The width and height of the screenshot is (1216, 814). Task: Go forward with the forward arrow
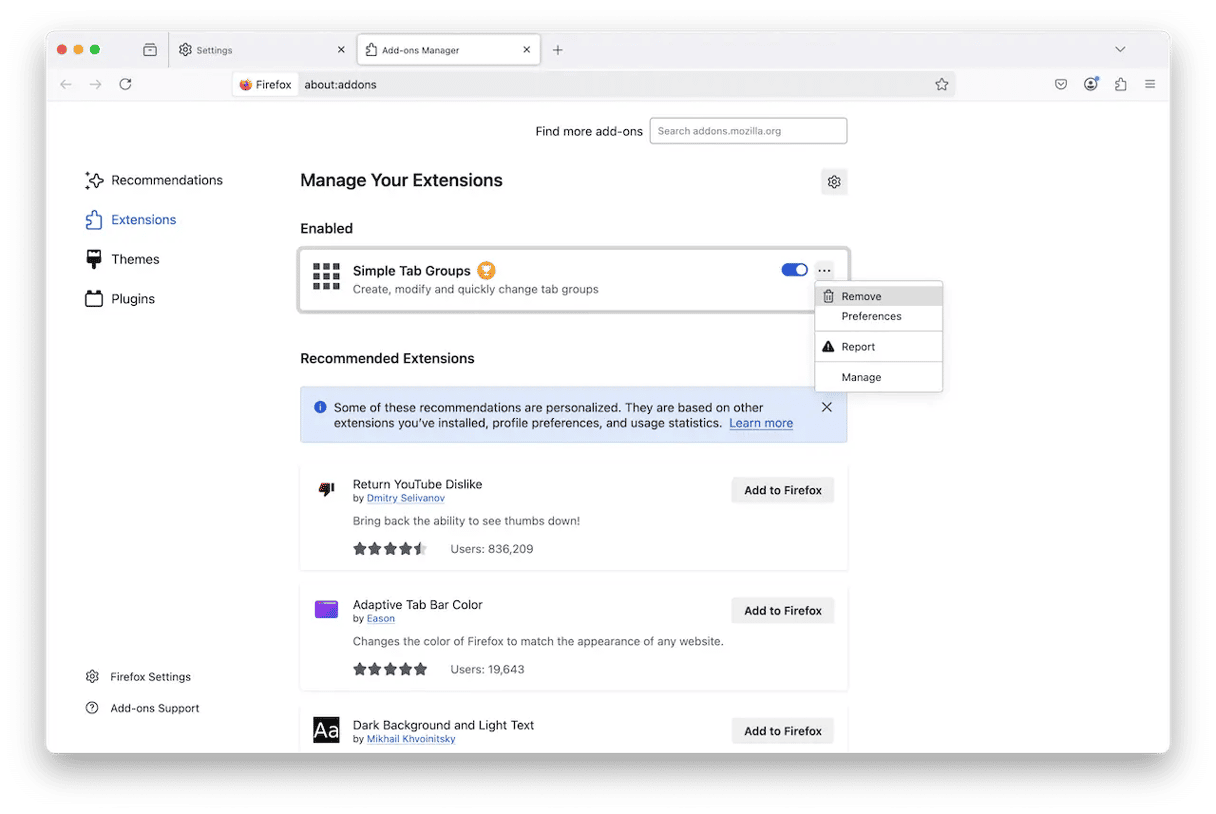pos(96,85)
